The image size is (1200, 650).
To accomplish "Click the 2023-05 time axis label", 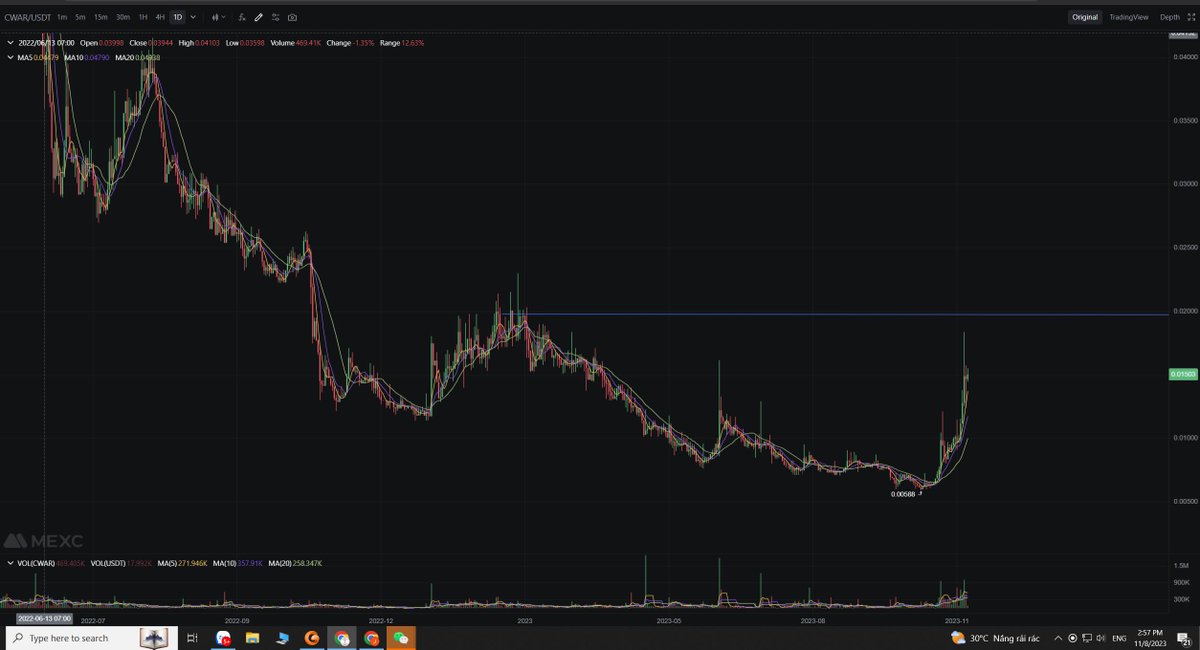I will [x=667, y=620].
